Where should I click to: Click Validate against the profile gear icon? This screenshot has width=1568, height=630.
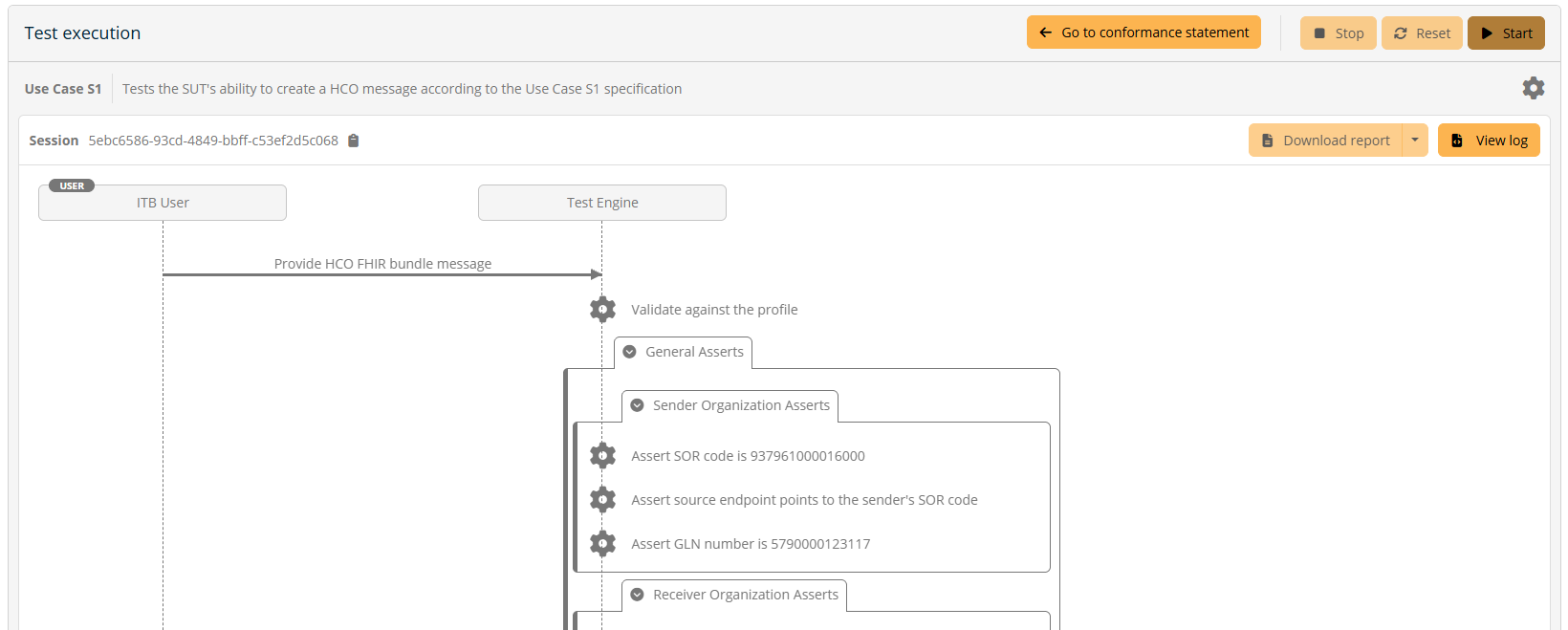coord(602,310)
